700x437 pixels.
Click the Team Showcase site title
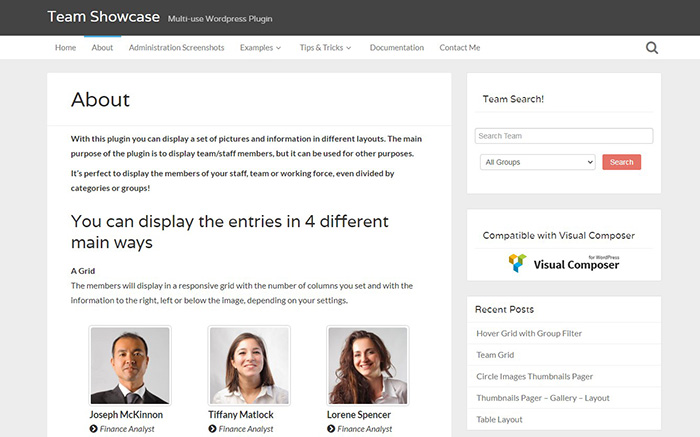pos(104,17)
